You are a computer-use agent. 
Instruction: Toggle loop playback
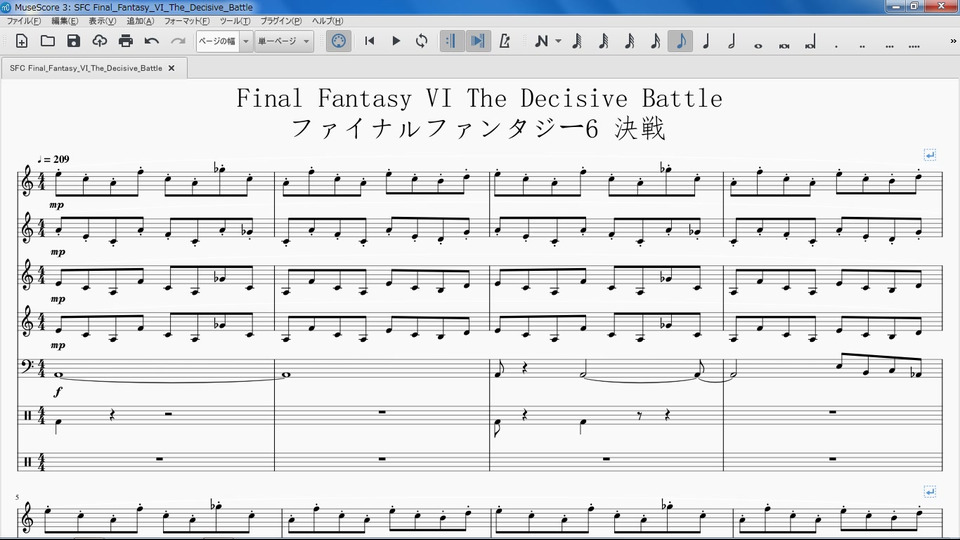[x=421, y=41]
